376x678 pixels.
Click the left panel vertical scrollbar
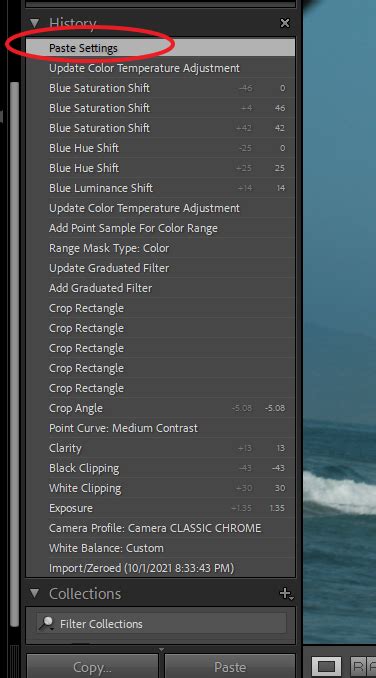pos(14,355)
